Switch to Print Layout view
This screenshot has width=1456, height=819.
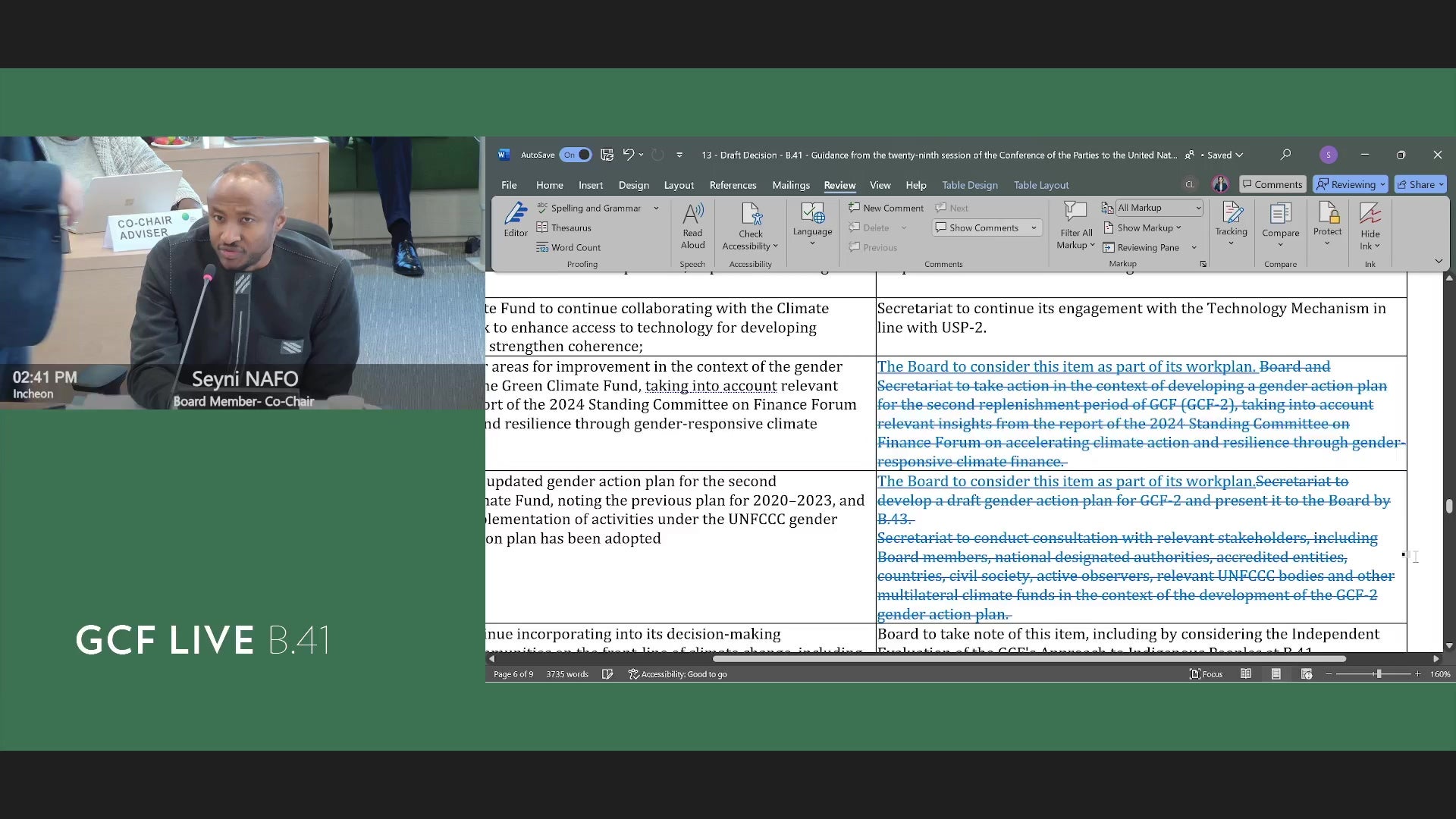tap(1276, 674)
